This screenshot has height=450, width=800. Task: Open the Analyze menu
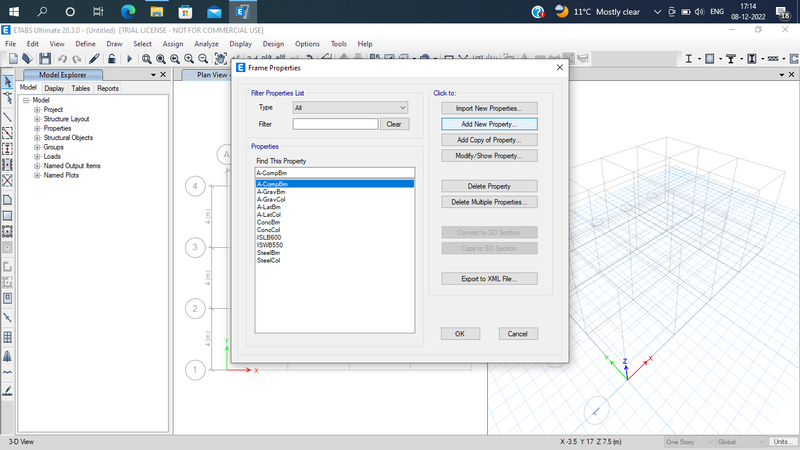206,44
